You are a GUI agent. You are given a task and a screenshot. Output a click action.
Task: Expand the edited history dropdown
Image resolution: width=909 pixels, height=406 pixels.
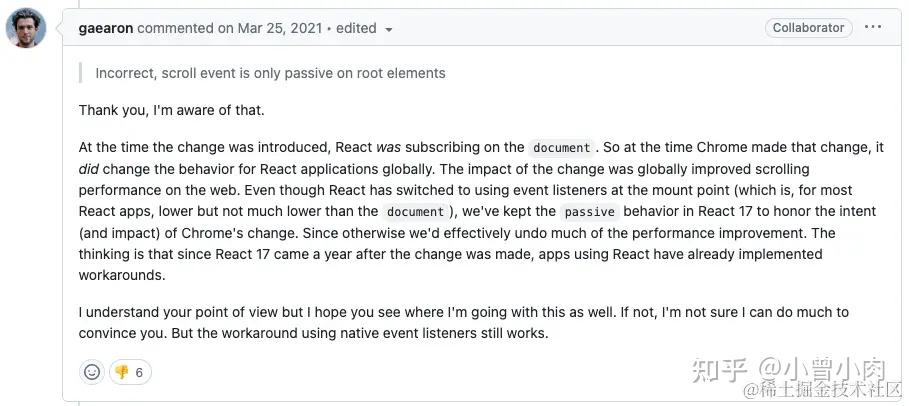(x=365, y=28)
